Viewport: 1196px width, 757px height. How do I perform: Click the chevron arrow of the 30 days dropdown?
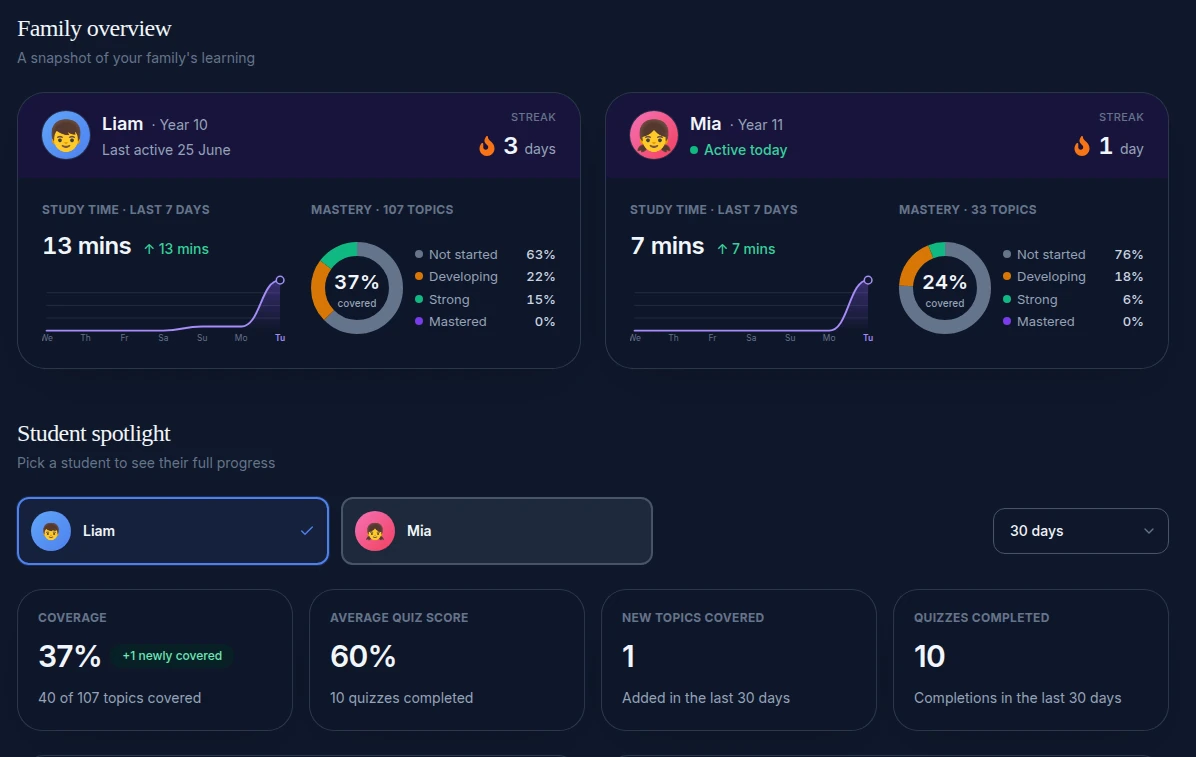[1149, 531]
